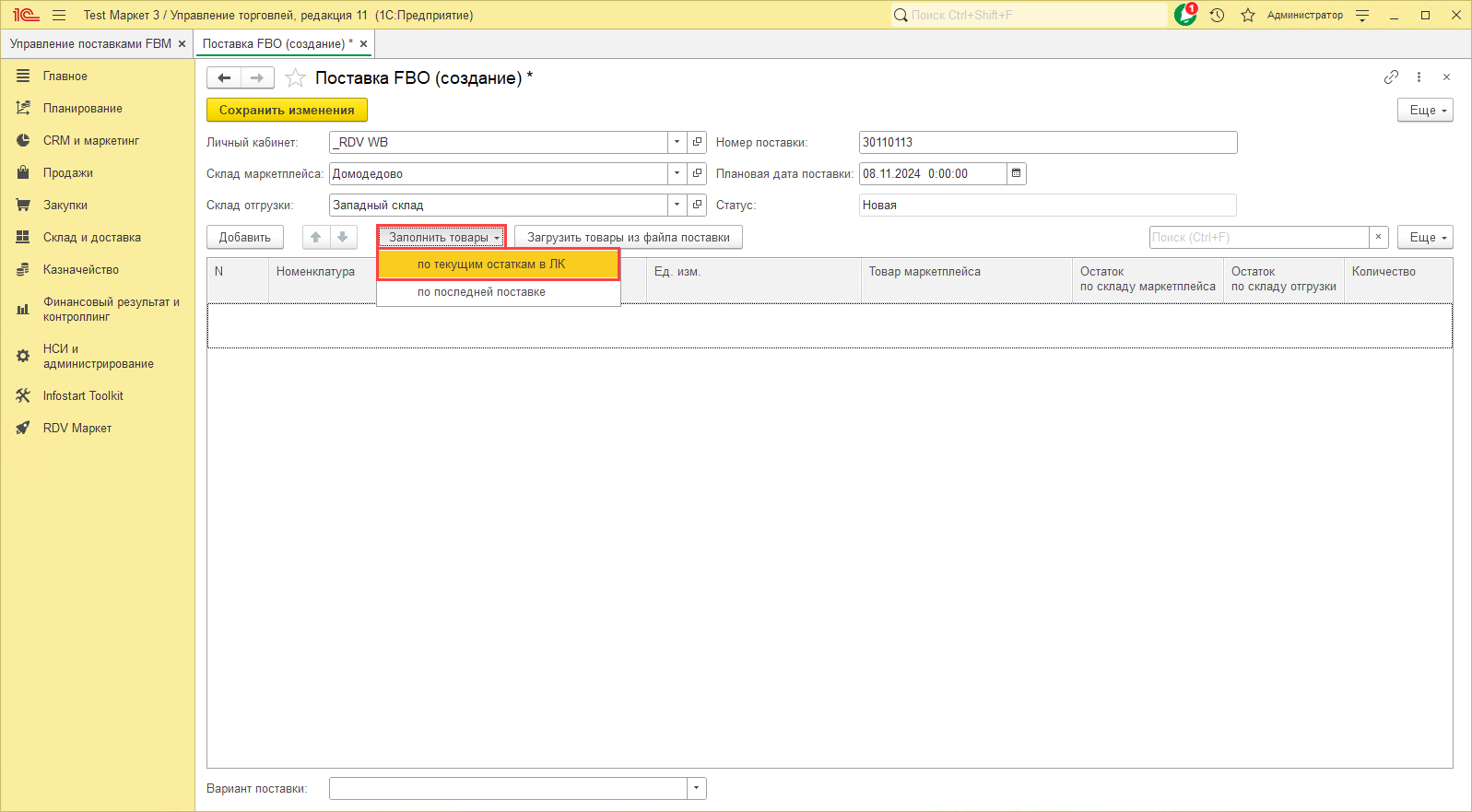This screenshot has height=812, width=1472.
Task: Choose по последней поставке menu item
Action: click(x=498, y=292)
